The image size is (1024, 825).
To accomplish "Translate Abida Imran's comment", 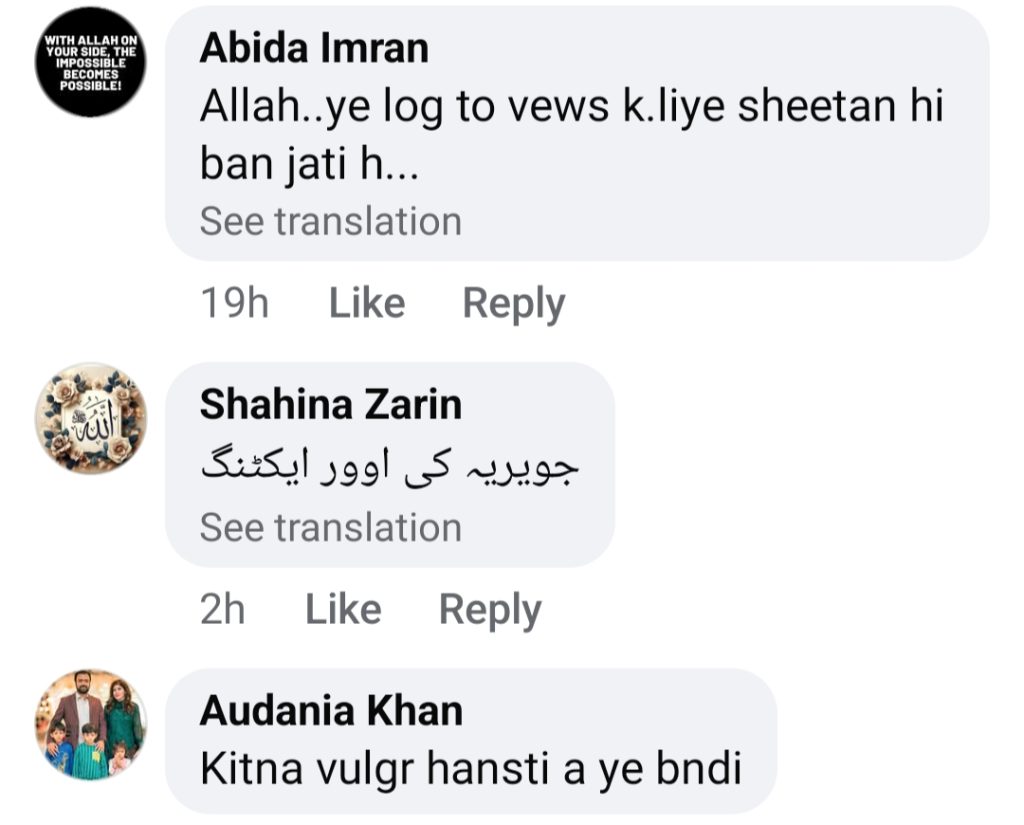I will tap(330, 221).
